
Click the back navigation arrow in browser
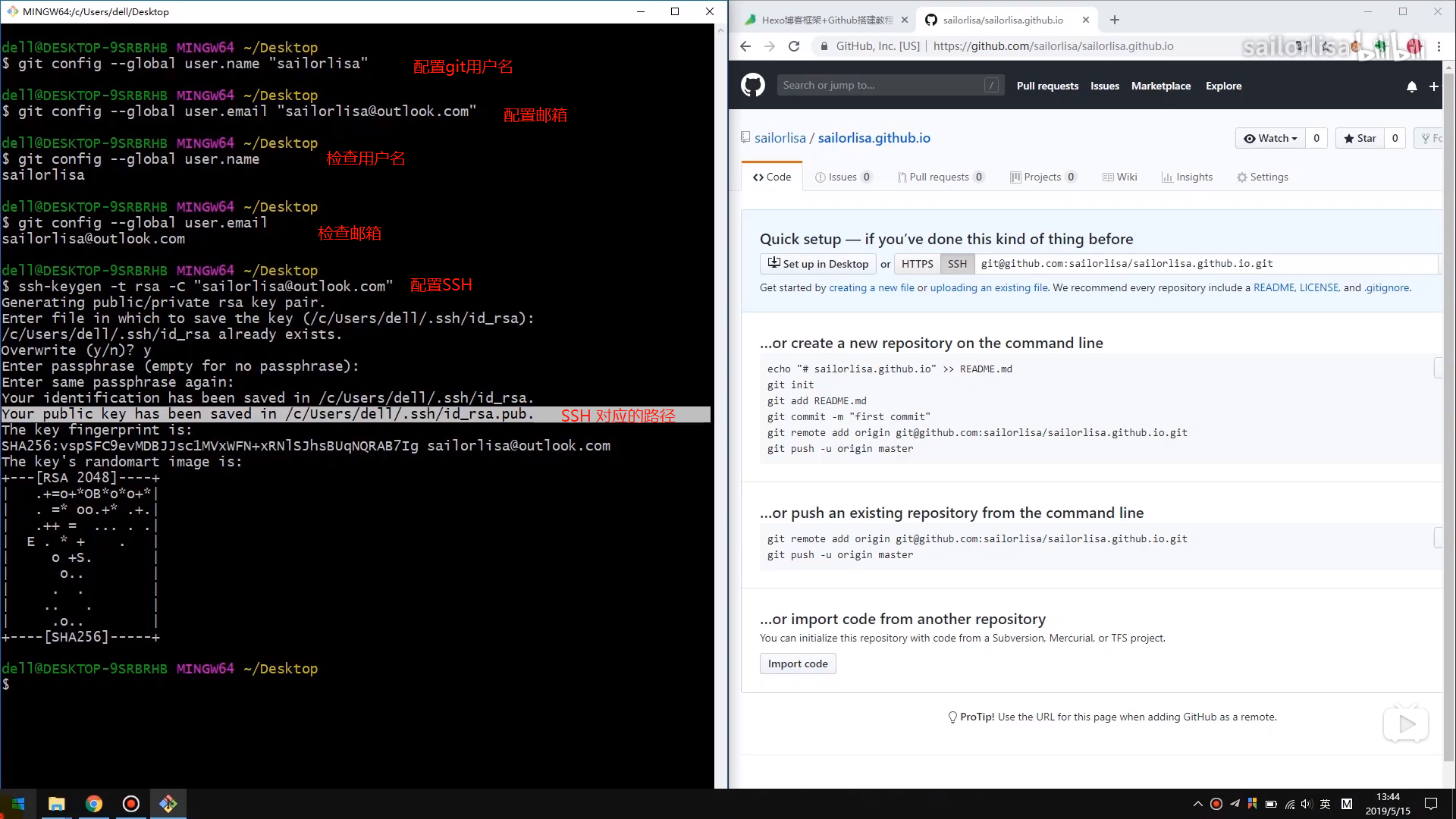click(745, 46)
